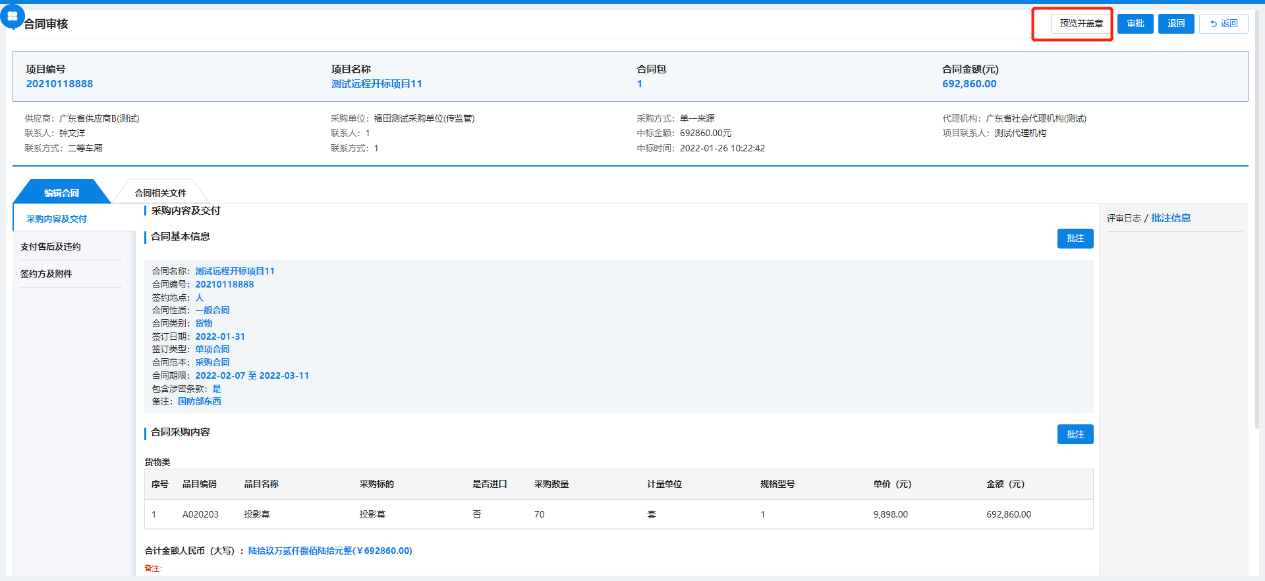Screen dimensions: 1265x581
Task: Click row 1 projector item A020203
Action: point(200,515)
